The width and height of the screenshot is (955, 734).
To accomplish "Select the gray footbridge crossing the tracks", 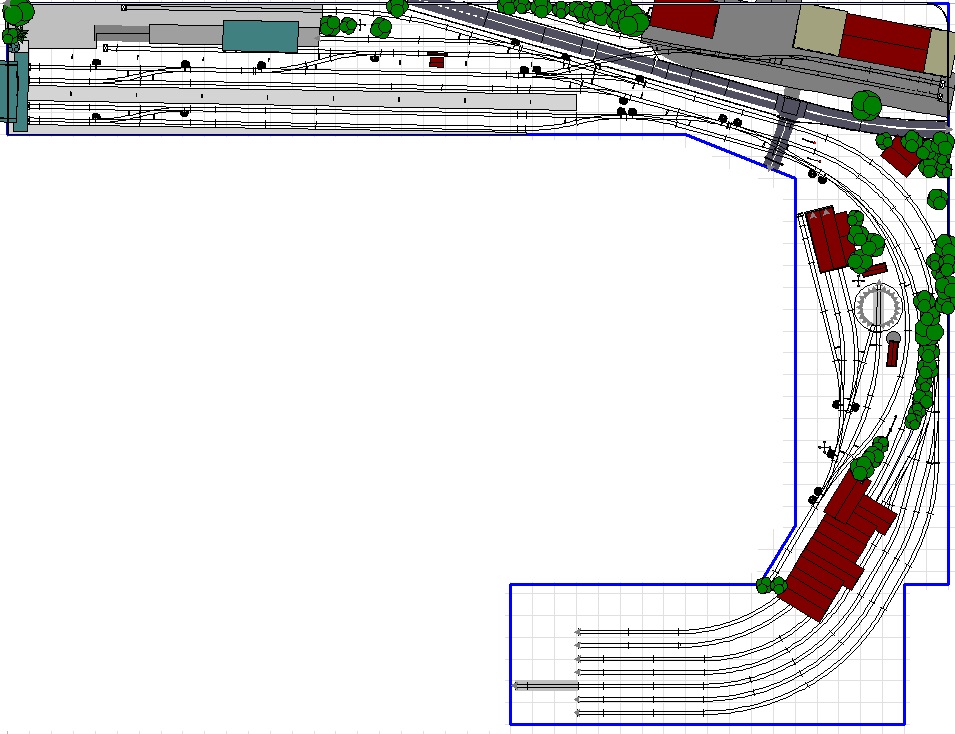I will point(783,133).
